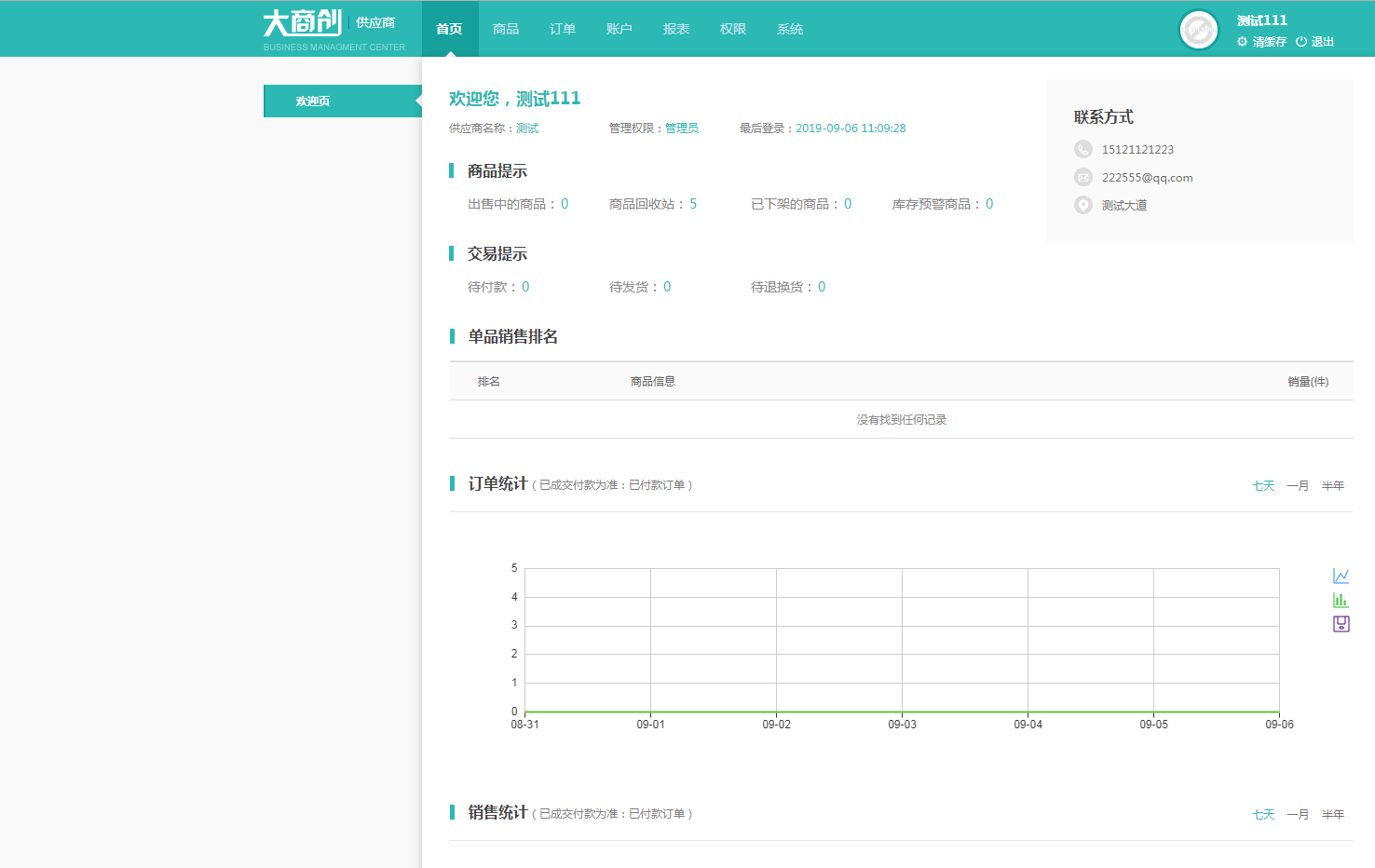Select 欢迎页 in the sidebar
Image resolution: width=1375 pixels, height=868 pixels.
click(x=343, y=101)
